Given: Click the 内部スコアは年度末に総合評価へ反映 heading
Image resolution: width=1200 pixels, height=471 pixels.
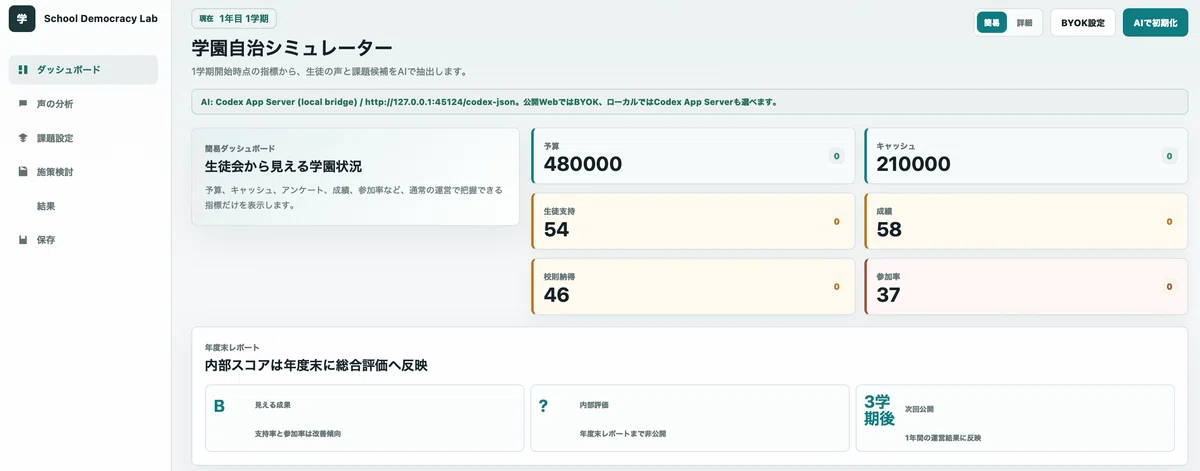Looking at the screenshot, I should click(x=316, y=365).
